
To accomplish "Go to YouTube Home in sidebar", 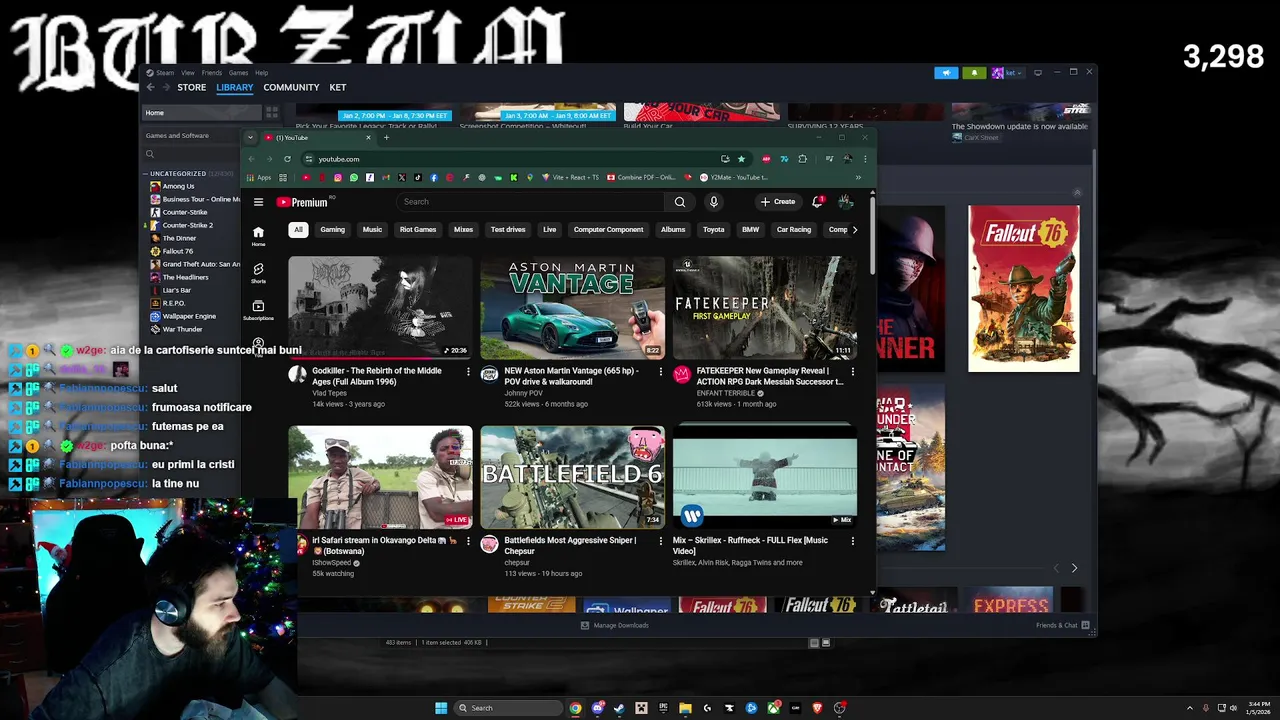I will coord(258,236).
